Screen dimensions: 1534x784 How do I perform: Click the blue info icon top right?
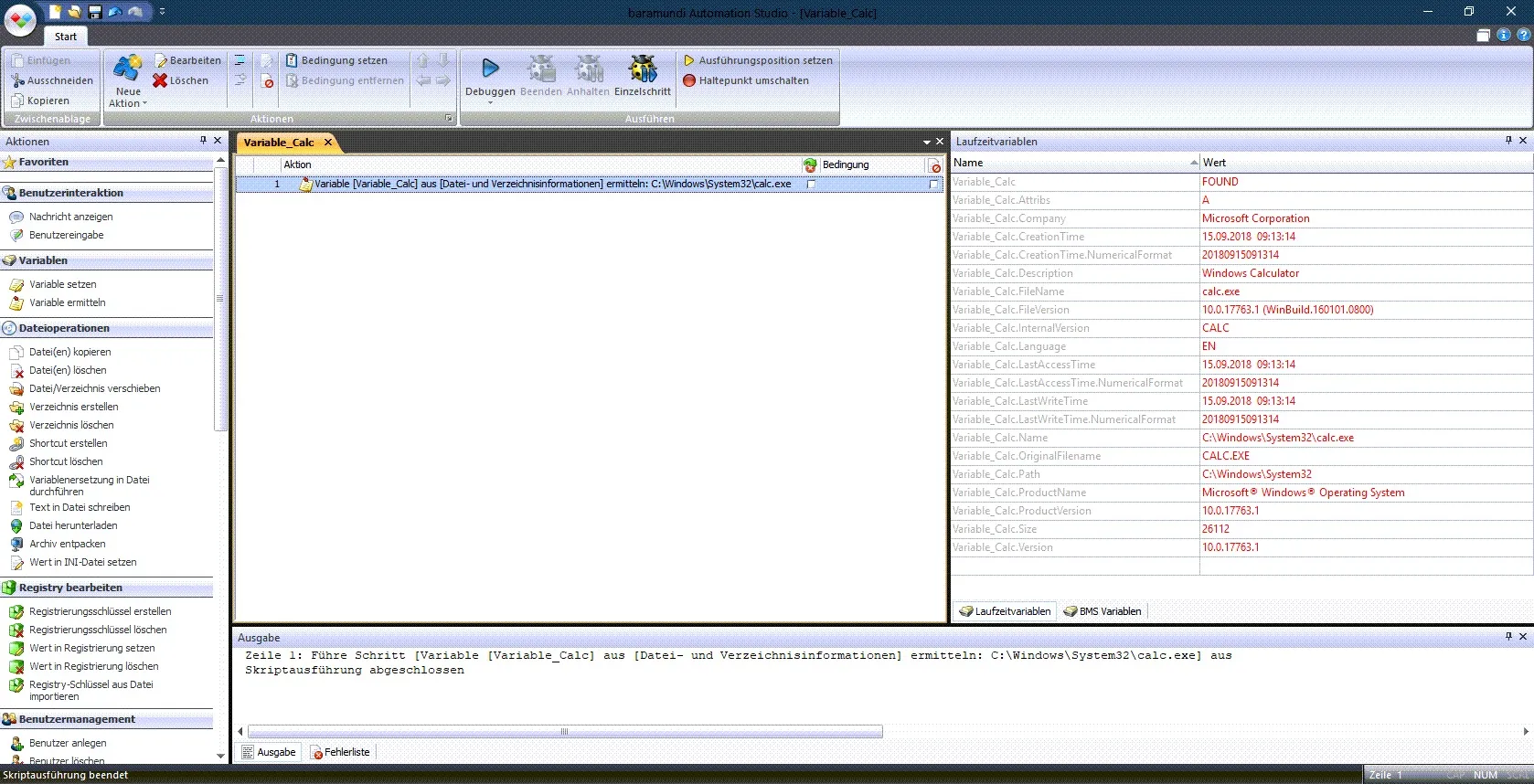click(1503, 35)
